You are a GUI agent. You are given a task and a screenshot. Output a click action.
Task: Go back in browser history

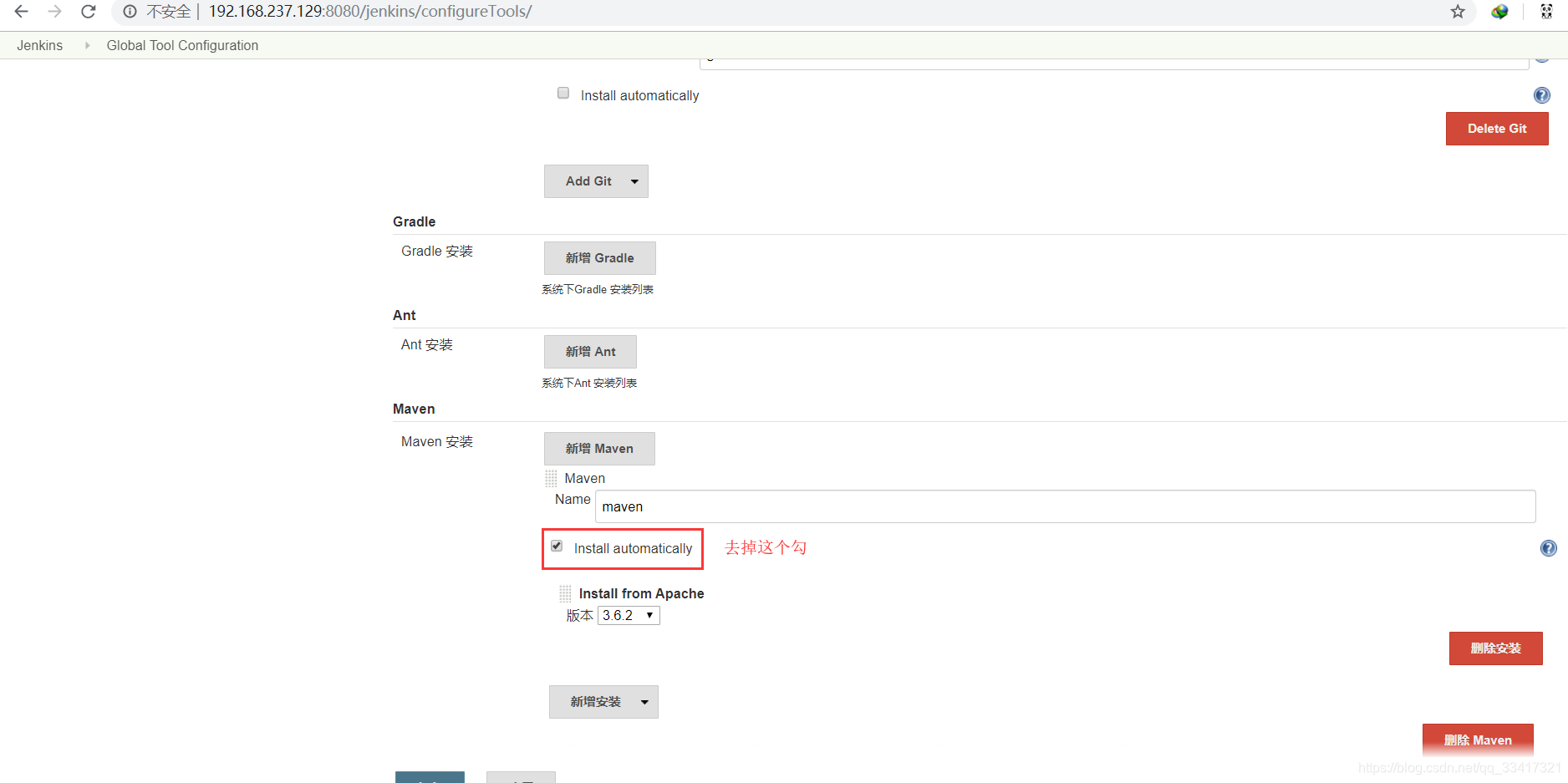pos(22,12)
